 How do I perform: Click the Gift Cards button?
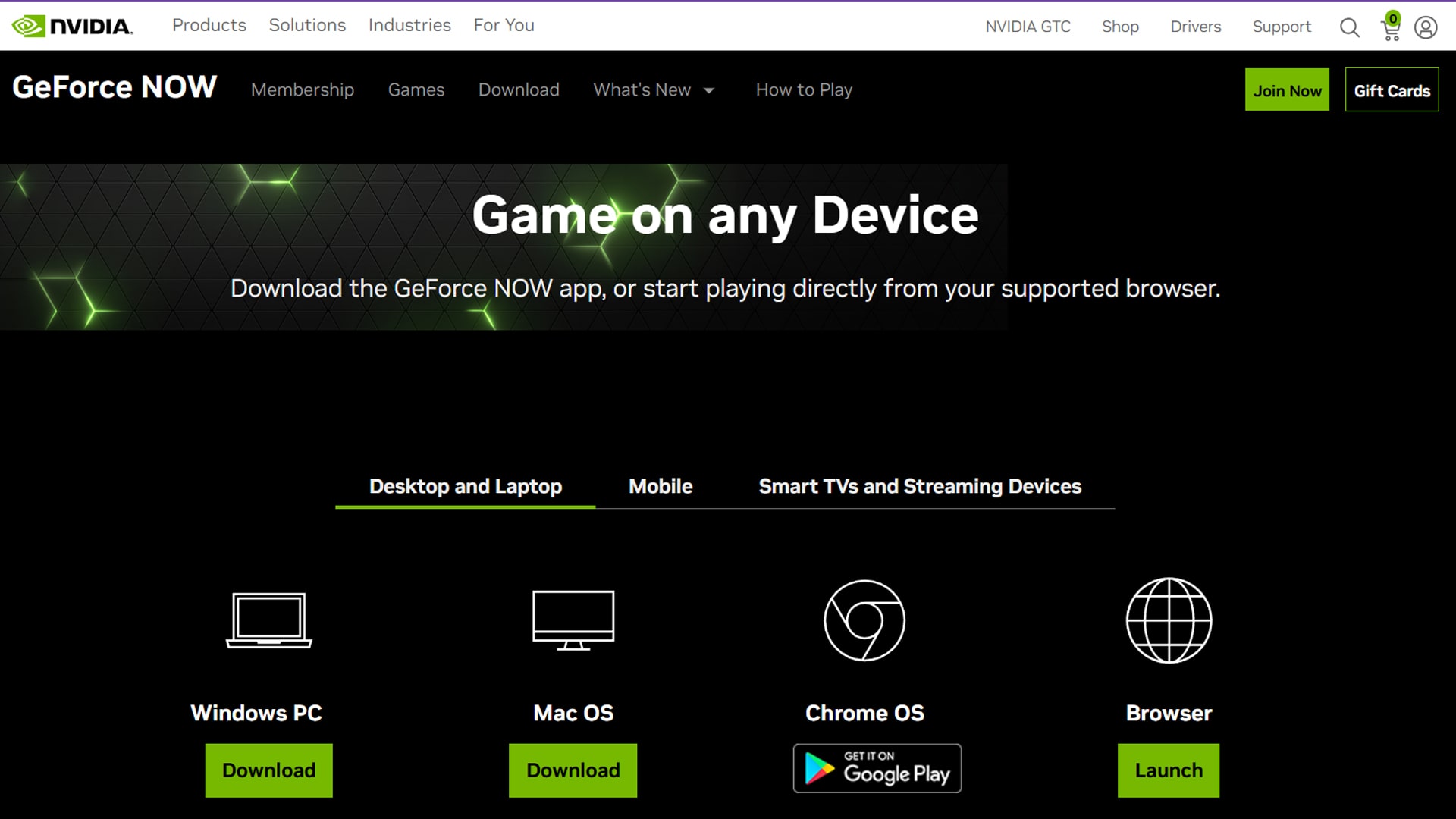click(x=1391, y=89)
